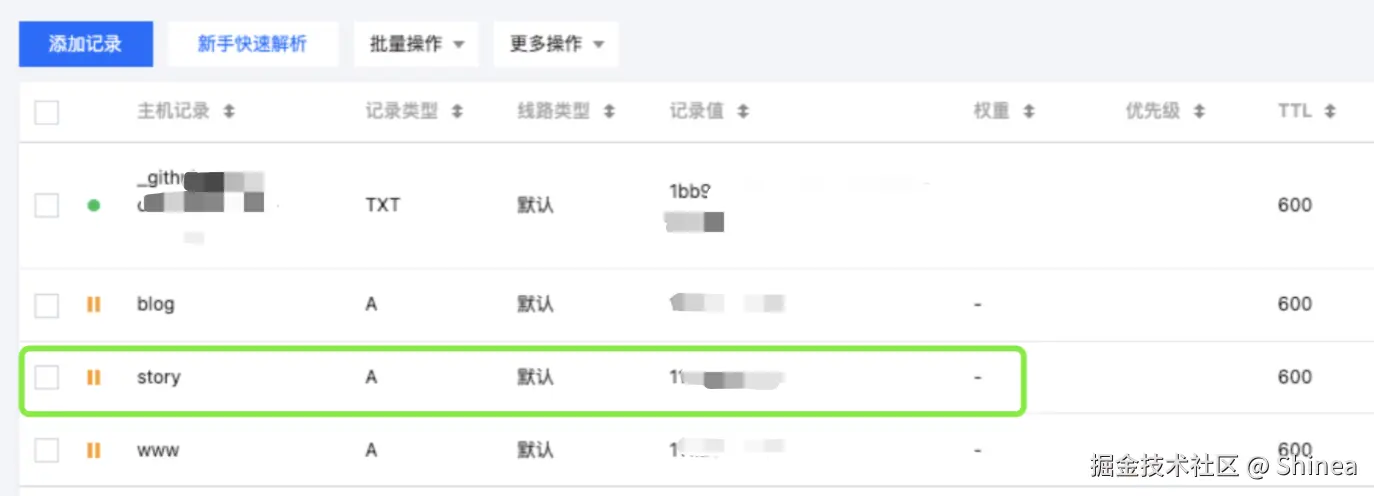The image size is (1374, 496).
Task: Click the sort icon next to 主机记录
Action: [229, 112]
